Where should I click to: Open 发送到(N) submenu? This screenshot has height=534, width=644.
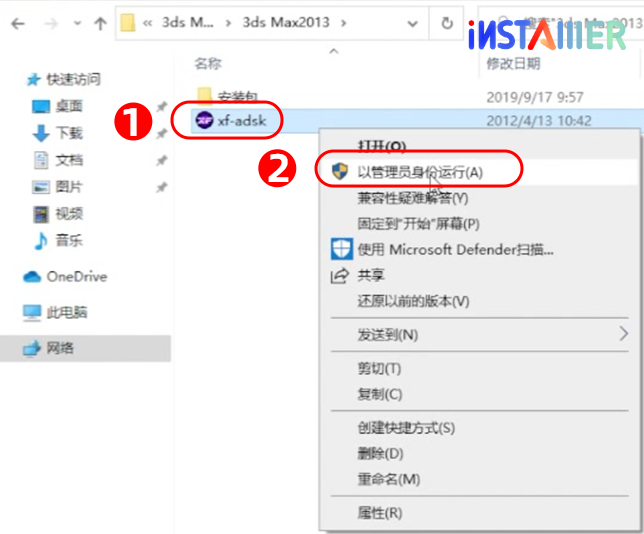coord(388,335)
